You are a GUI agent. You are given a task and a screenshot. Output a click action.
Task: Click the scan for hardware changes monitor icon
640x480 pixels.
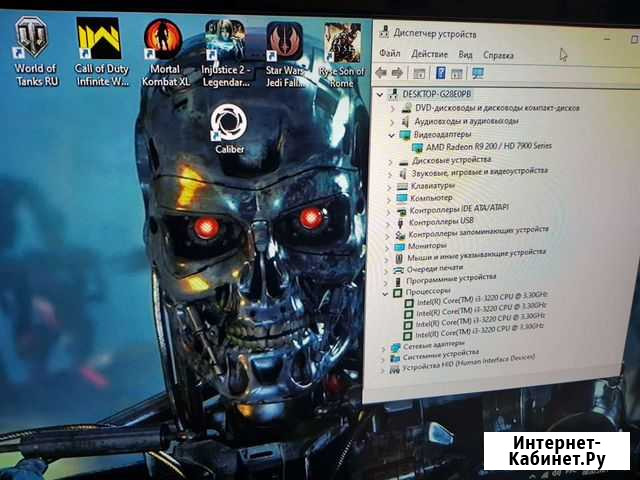478,73
